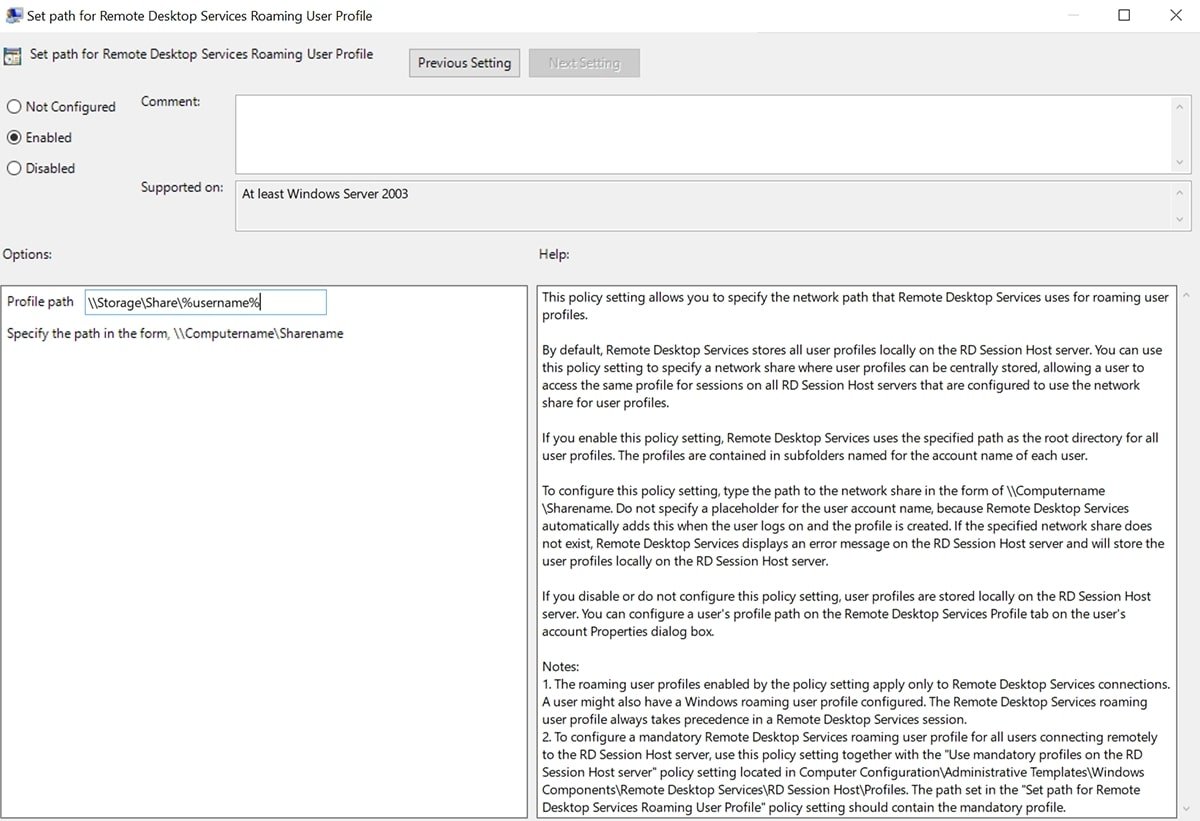Click the policy setting icon beside the heading
1200x821 pixels.
(x=12, y=54)
